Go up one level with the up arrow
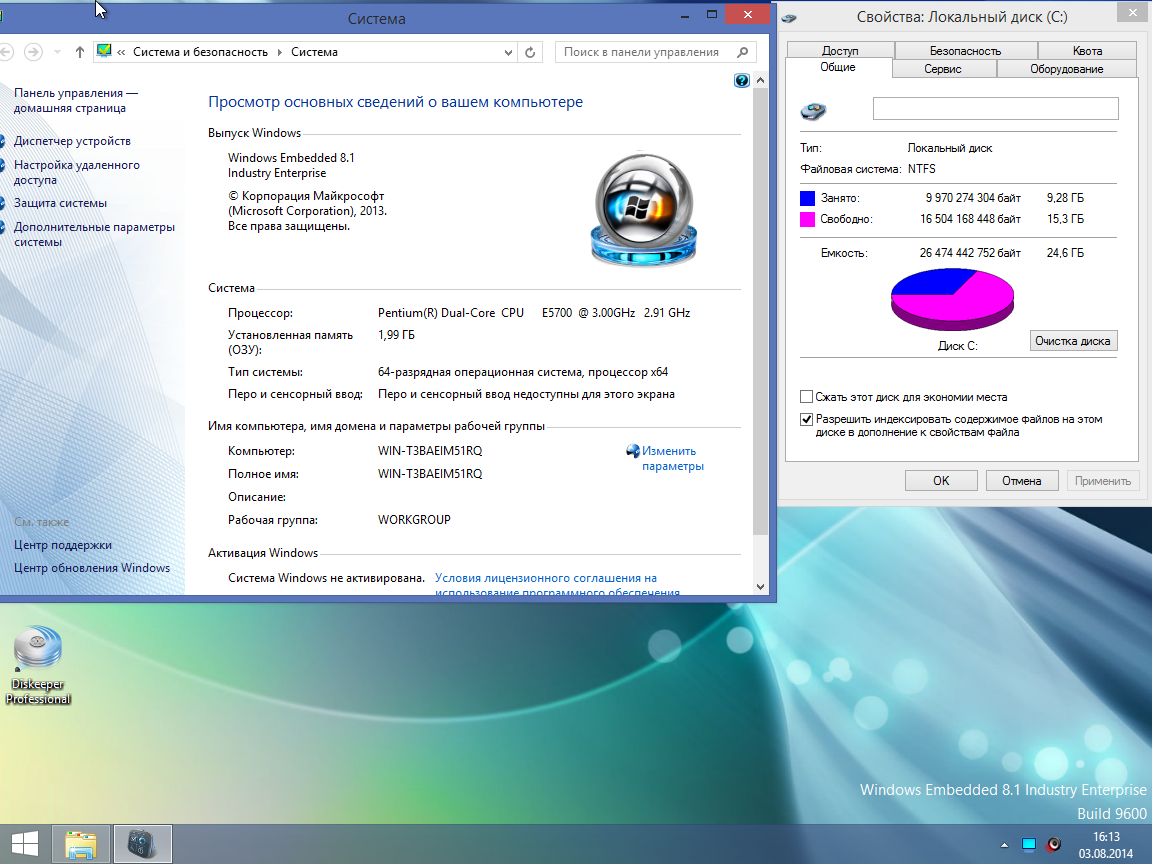The width and height of the screenshot is (1152, 864). click(79, 52)
